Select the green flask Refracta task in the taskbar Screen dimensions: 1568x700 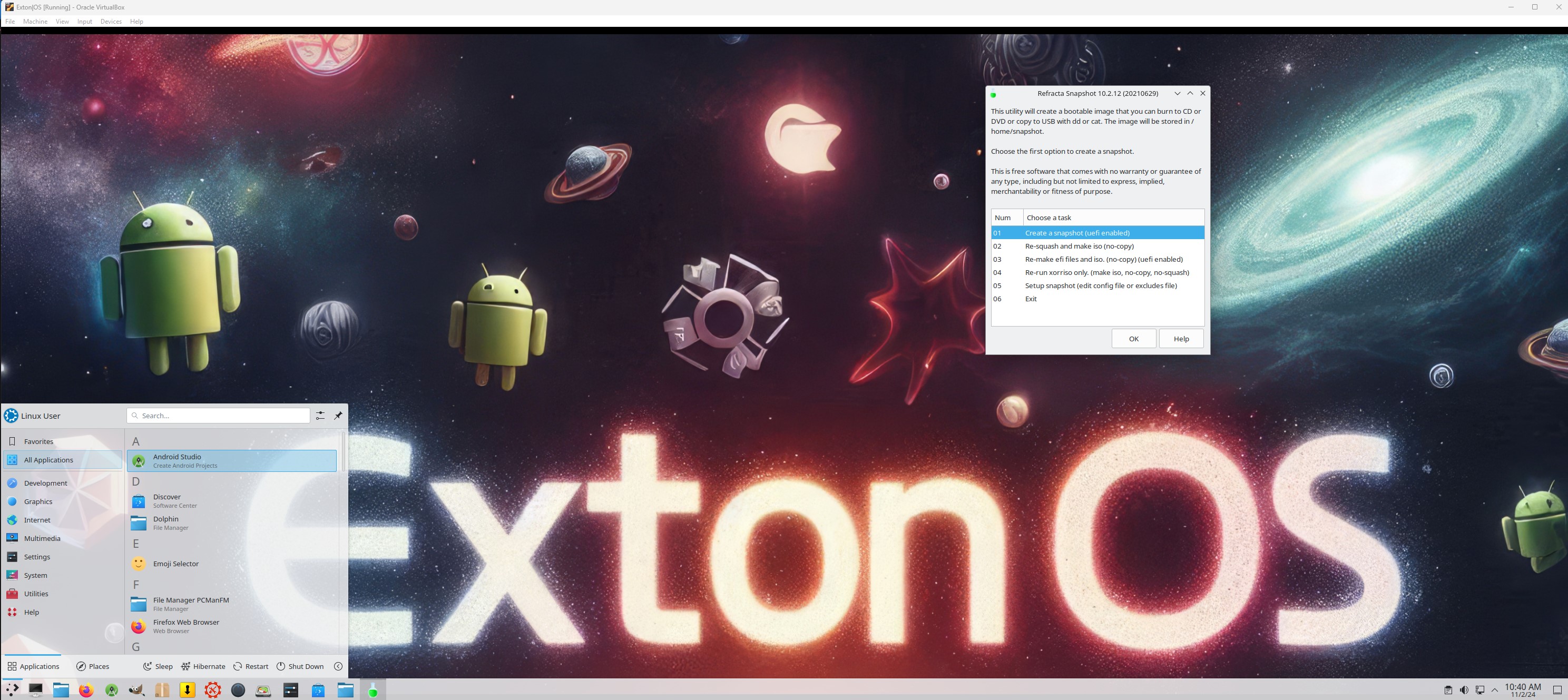[x=373, y=689]
